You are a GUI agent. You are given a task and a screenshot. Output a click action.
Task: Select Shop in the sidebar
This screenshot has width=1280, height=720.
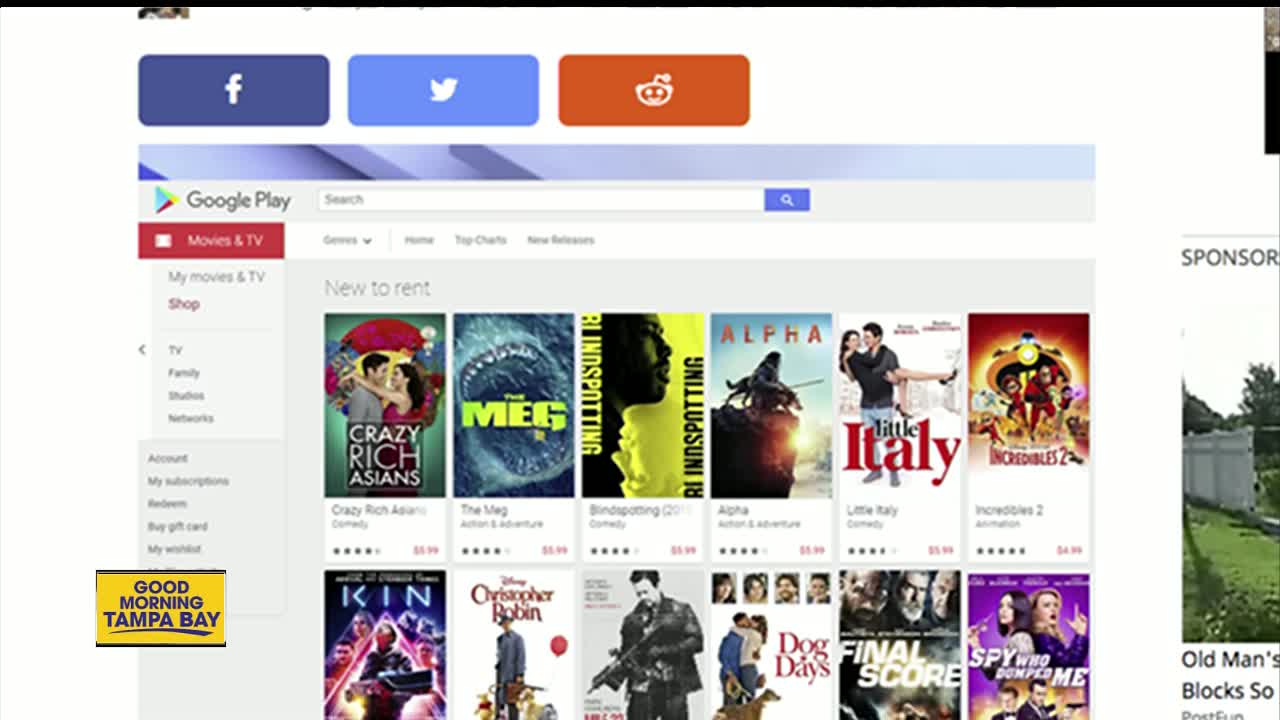[184, 304]
